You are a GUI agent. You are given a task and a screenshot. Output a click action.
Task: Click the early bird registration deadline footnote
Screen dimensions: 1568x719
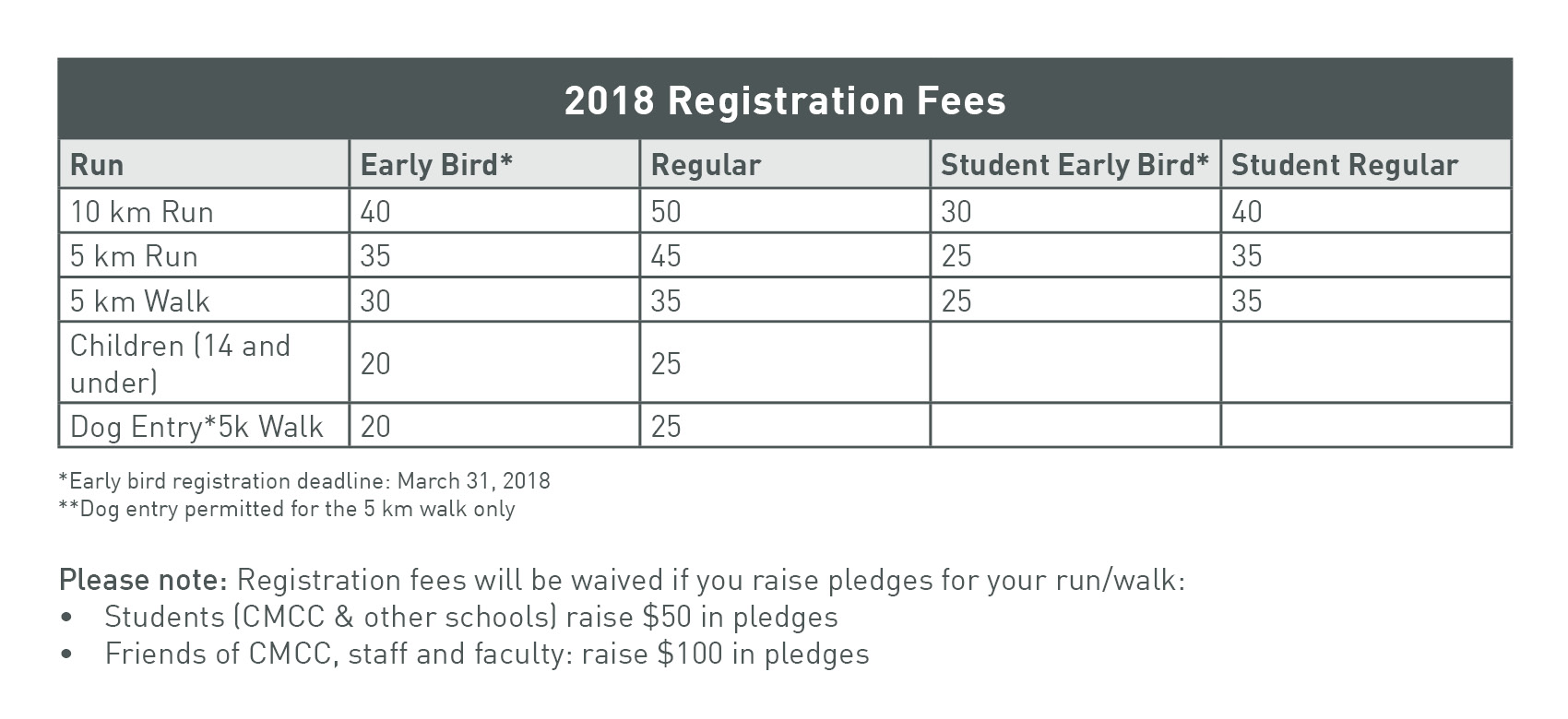(304, 481)
